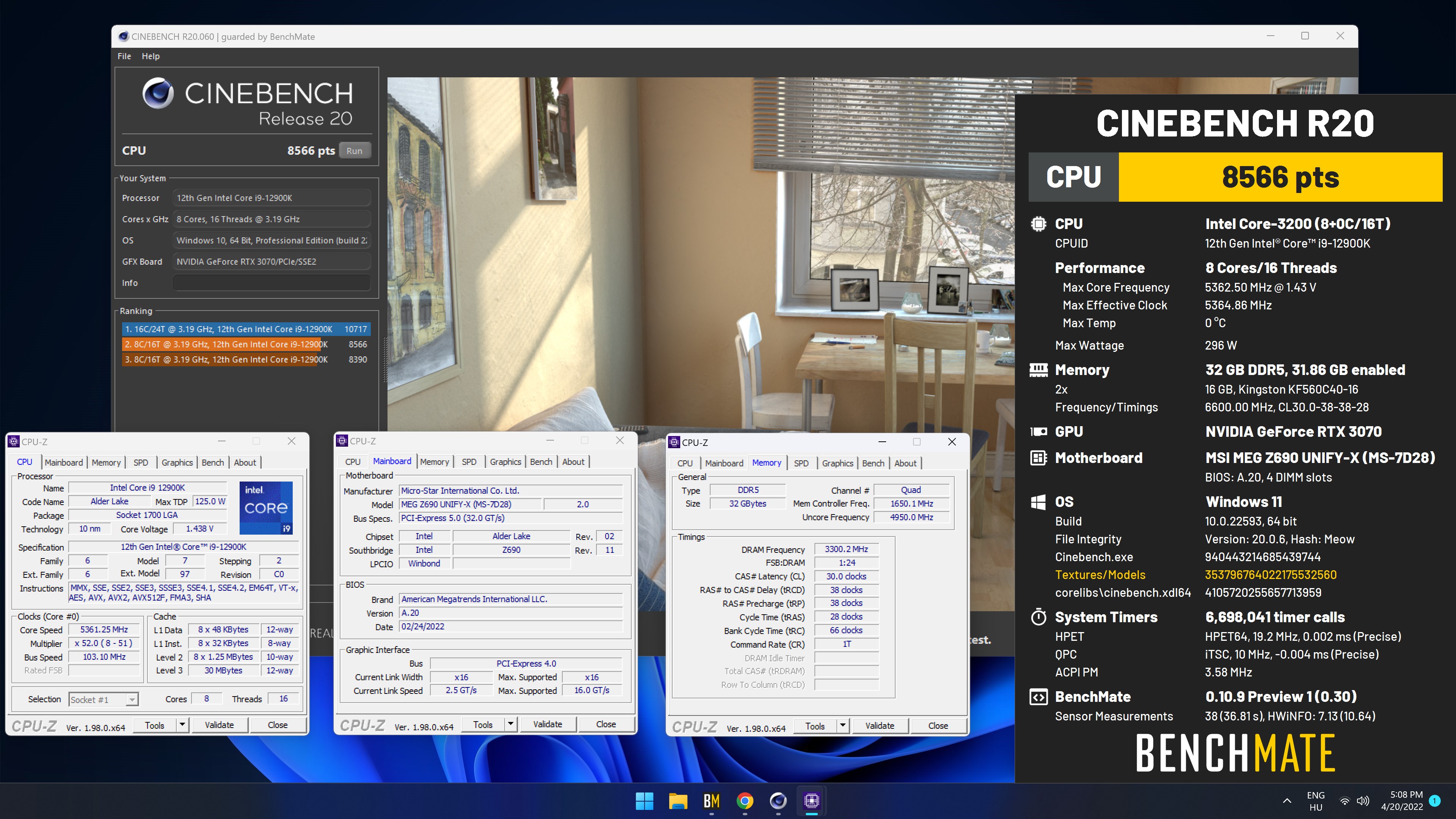
Task: Click MEG Z690 UNIFY-X model field
Action: tap(470, 504)
